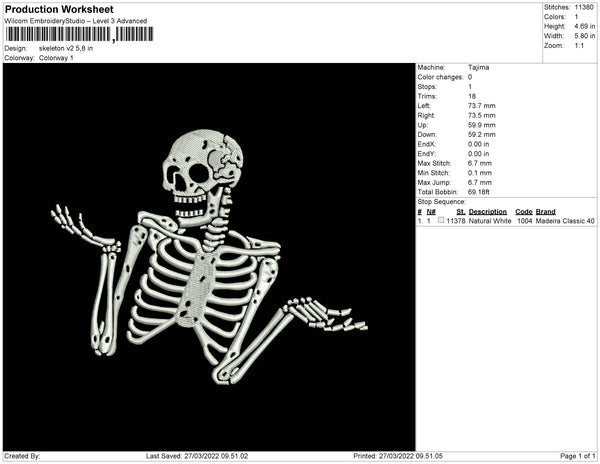Click the Machine value Tajima
This screenshot has width=600, height=464.
478,67
